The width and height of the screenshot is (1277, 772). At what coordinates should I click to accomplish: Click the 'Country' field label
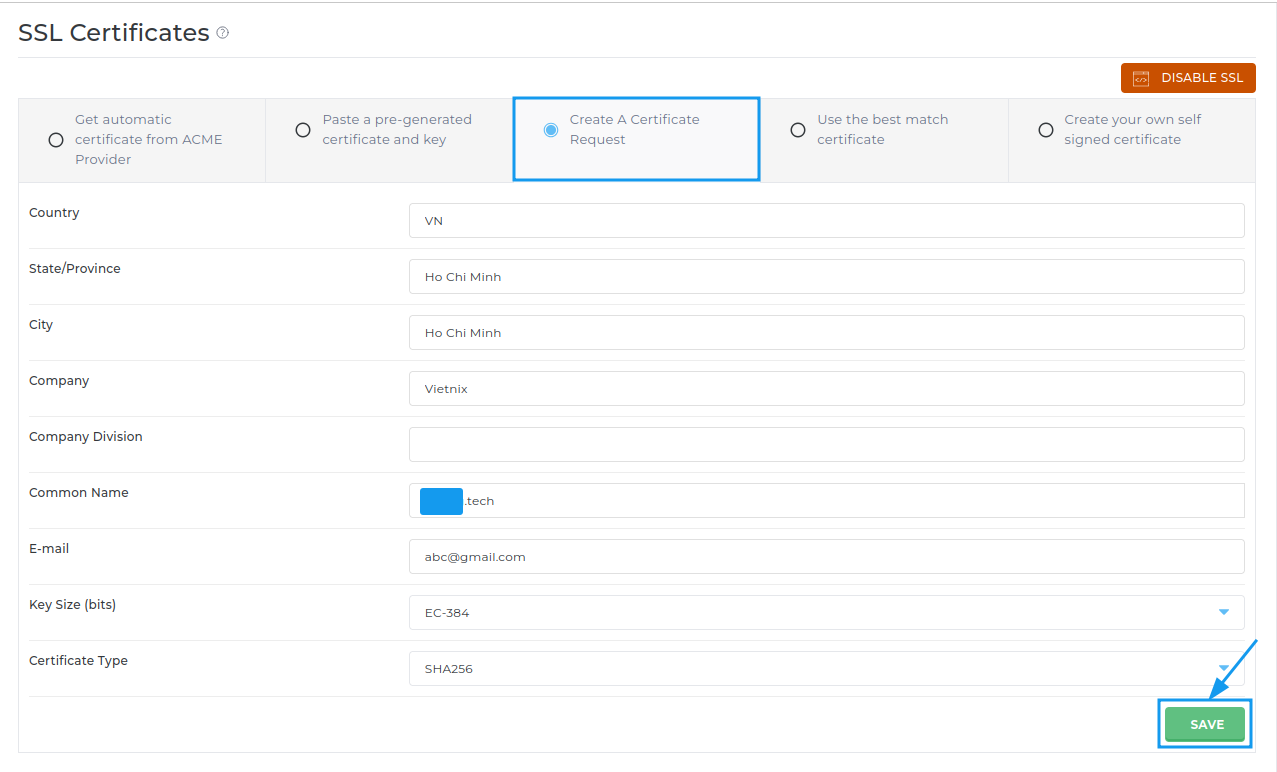point(54,213)
